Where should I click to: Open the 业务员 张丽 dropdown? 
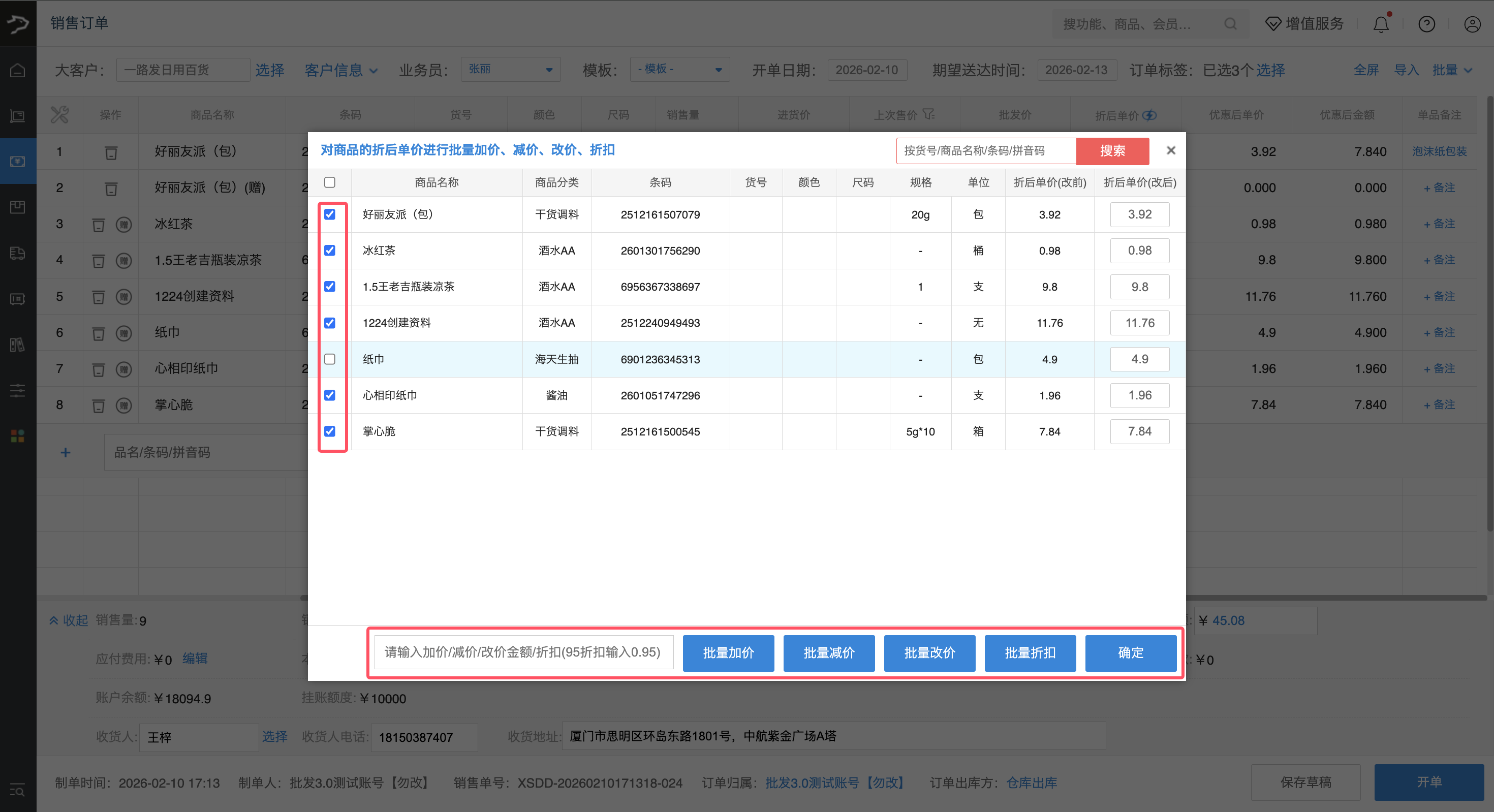point(510,70)
